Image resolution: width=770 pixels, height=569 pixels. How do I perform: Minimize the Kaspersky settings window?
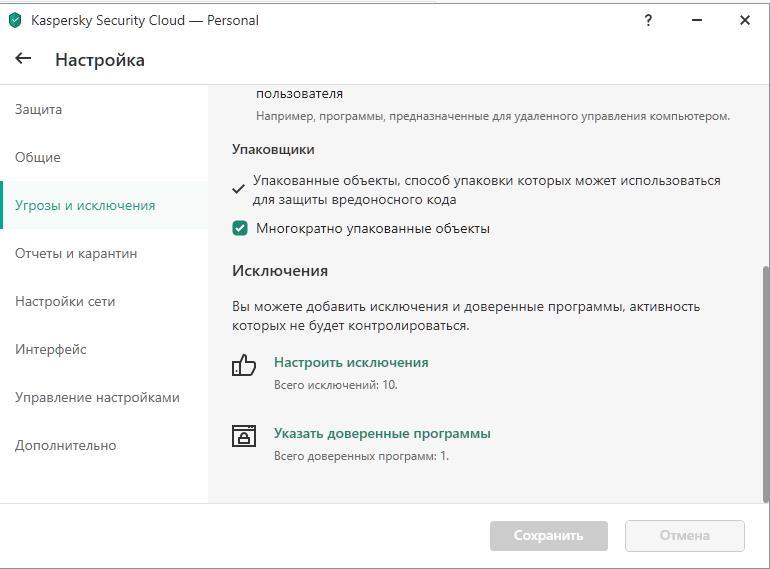pos(697,20)
